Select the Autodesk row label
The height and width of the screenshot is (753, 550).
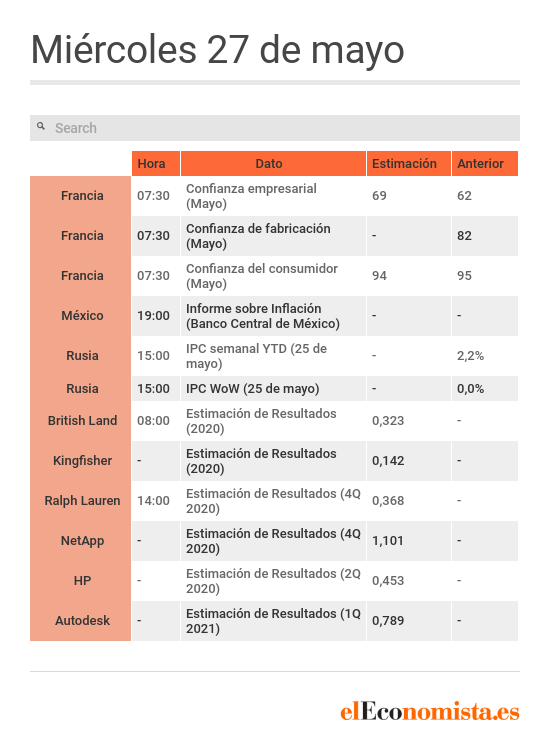(82, 621)
